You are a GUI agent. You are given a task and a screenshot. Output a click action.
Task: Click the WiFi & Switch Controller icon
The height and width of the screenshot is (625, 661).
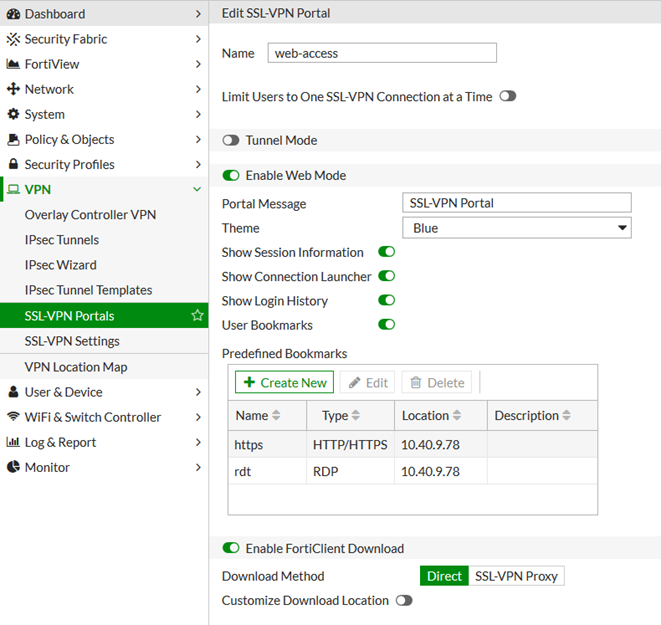[x=13, y=417]
